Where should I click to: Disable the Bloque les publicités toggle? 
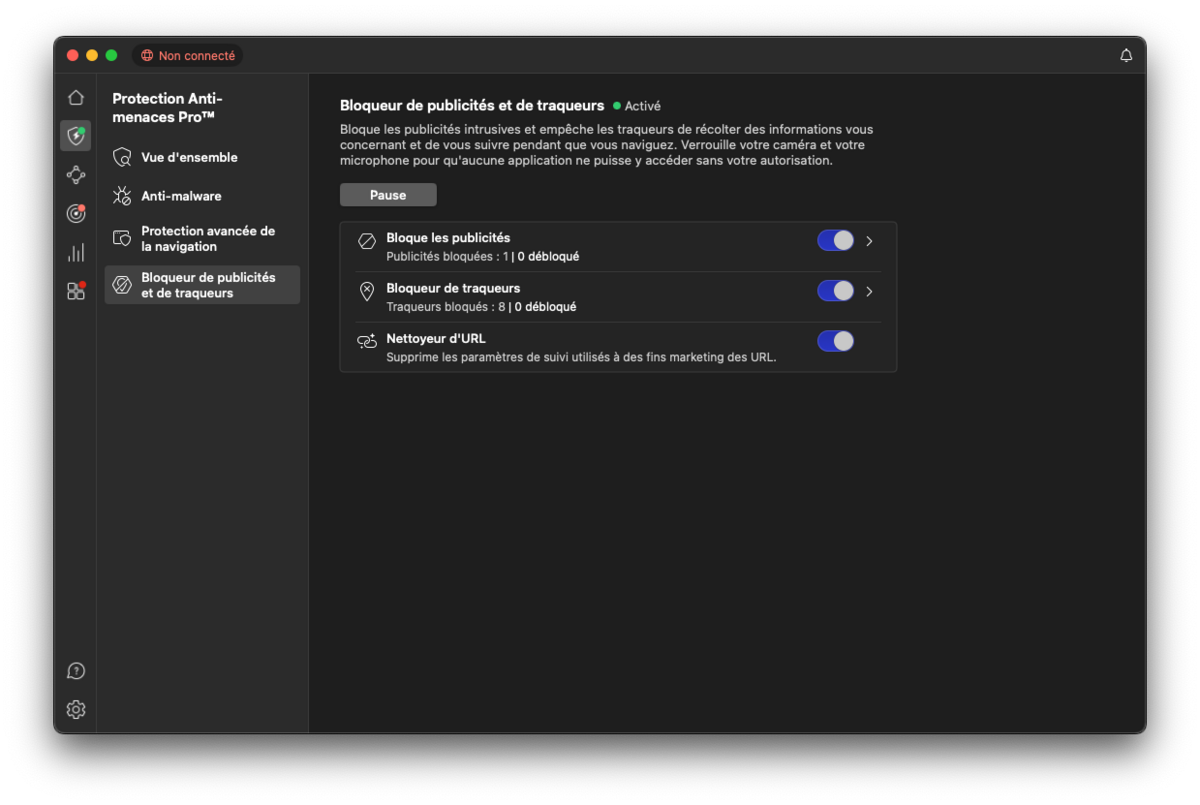(835, 241)
